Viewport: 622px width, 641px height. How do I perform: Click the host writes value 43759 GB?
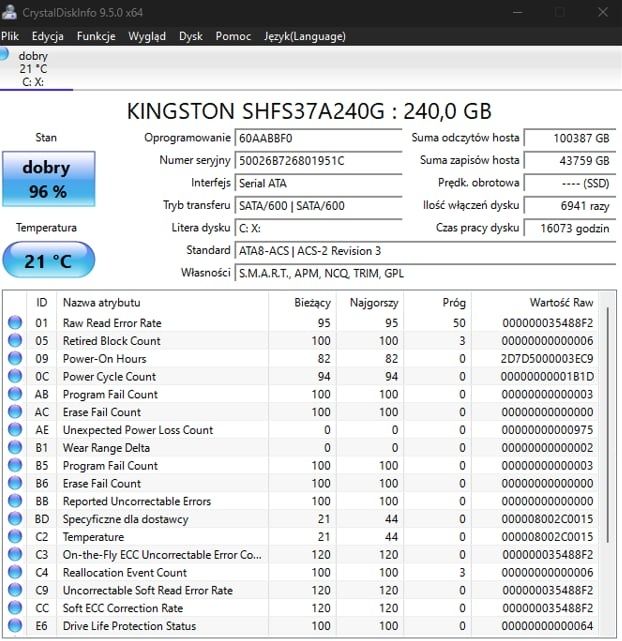coord(570,161)
